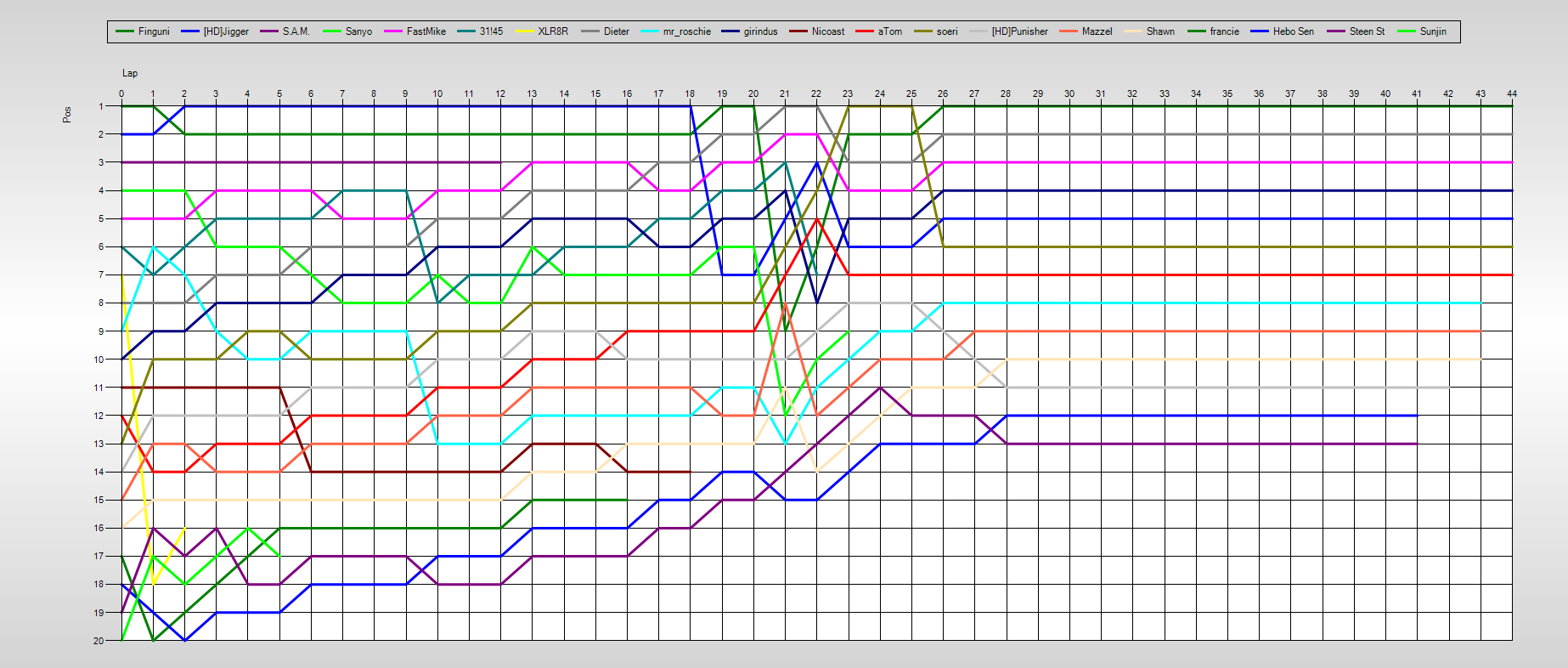Screen dimensions: 1568x668
Task: Select the Sanyo legend label
Action: (x=358, y=31)
